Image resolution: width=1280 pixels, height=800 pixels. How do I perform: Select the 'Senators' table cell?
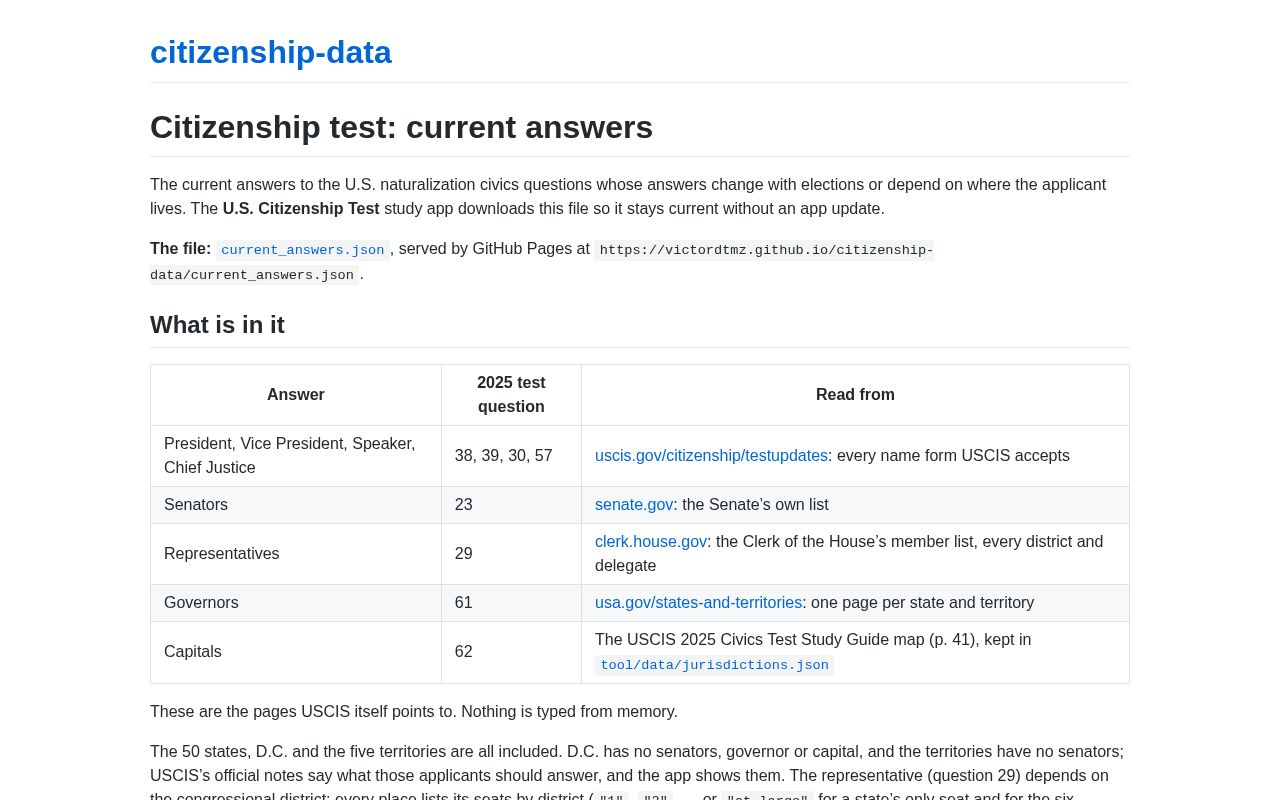click(x=296, y=505)
